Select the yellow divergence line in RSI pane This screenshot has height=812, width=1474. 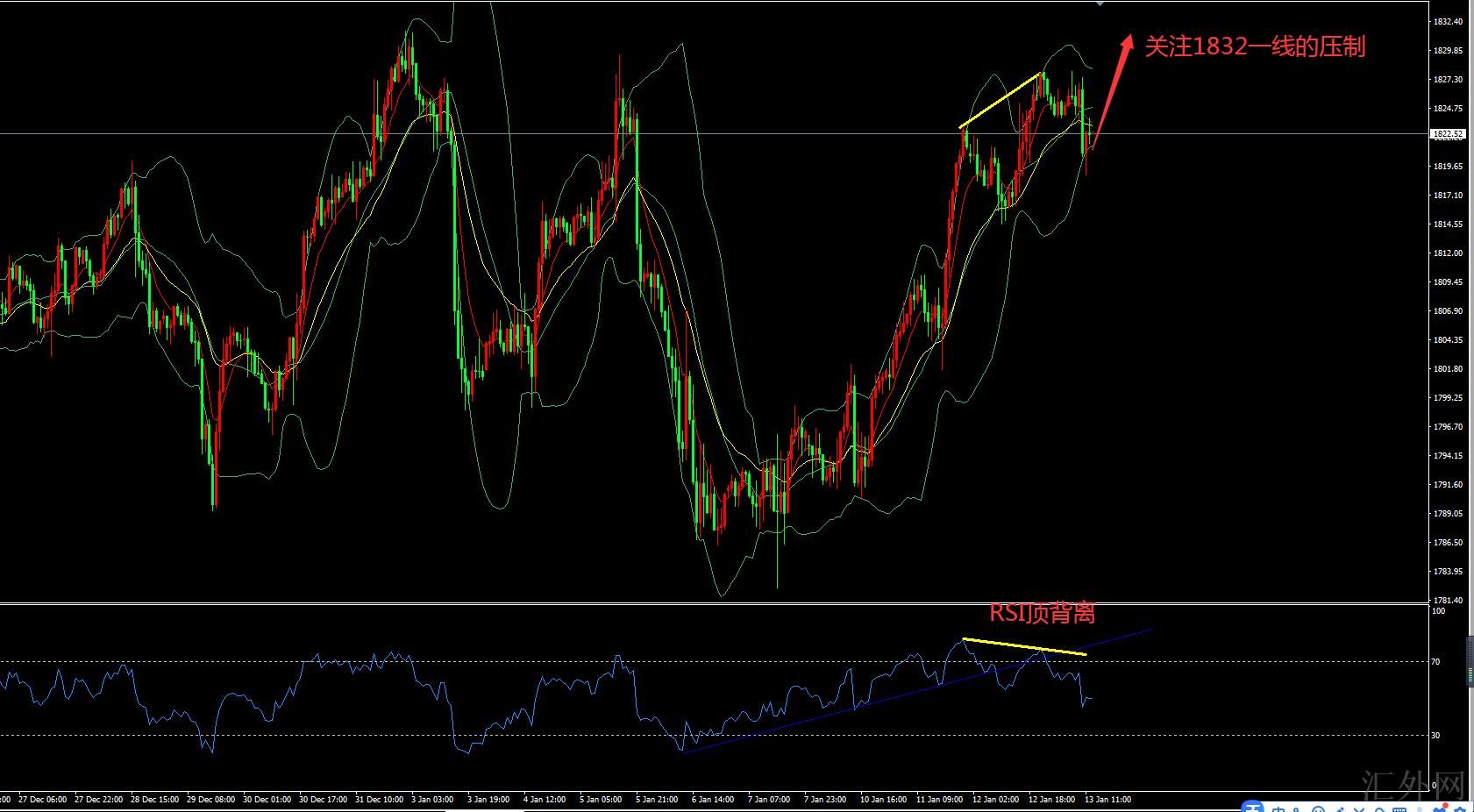[1024, 646]
